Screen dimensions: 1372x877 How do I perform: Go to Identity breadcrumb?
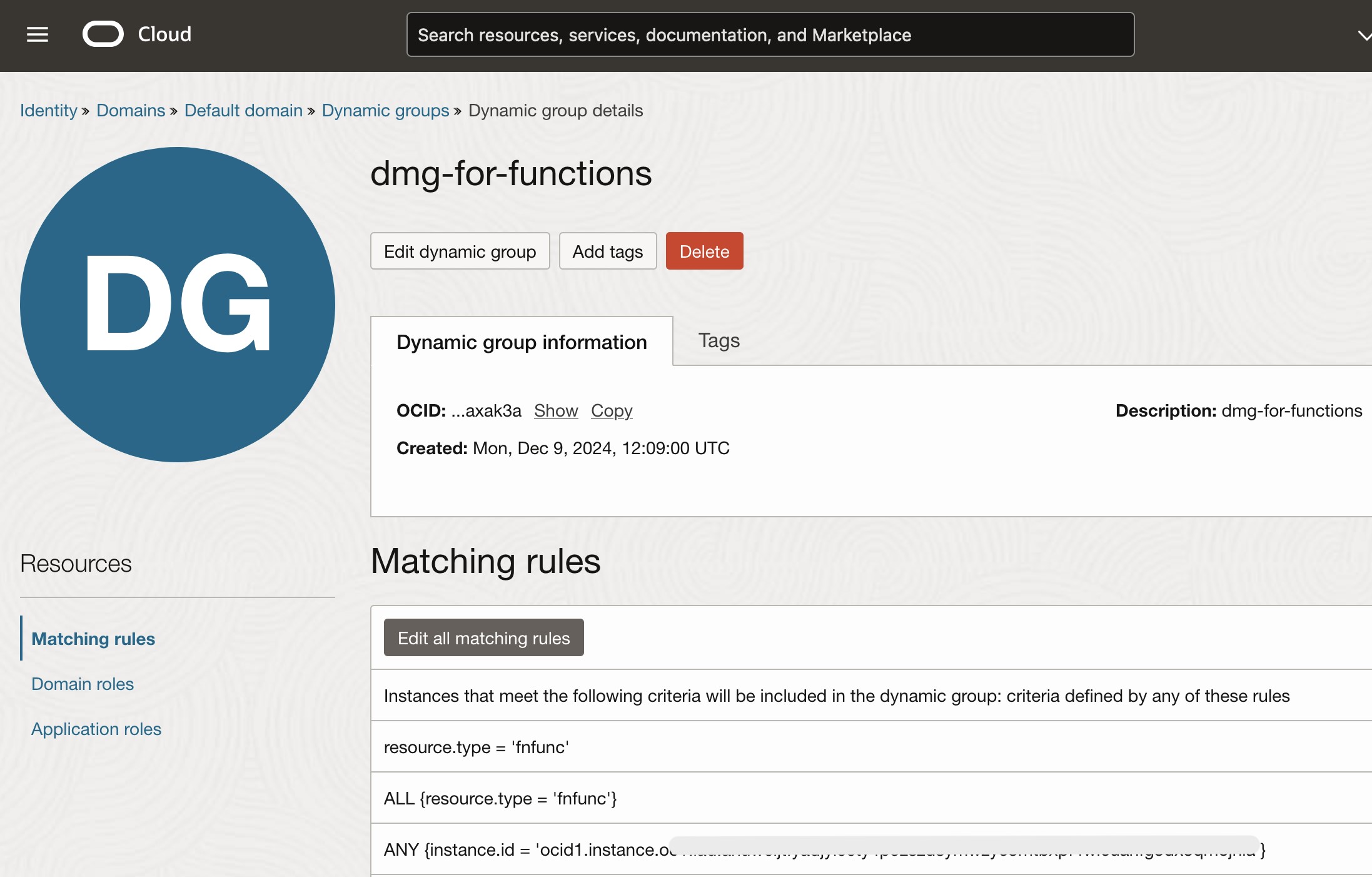pyautogui.click(x=48, y=111)
